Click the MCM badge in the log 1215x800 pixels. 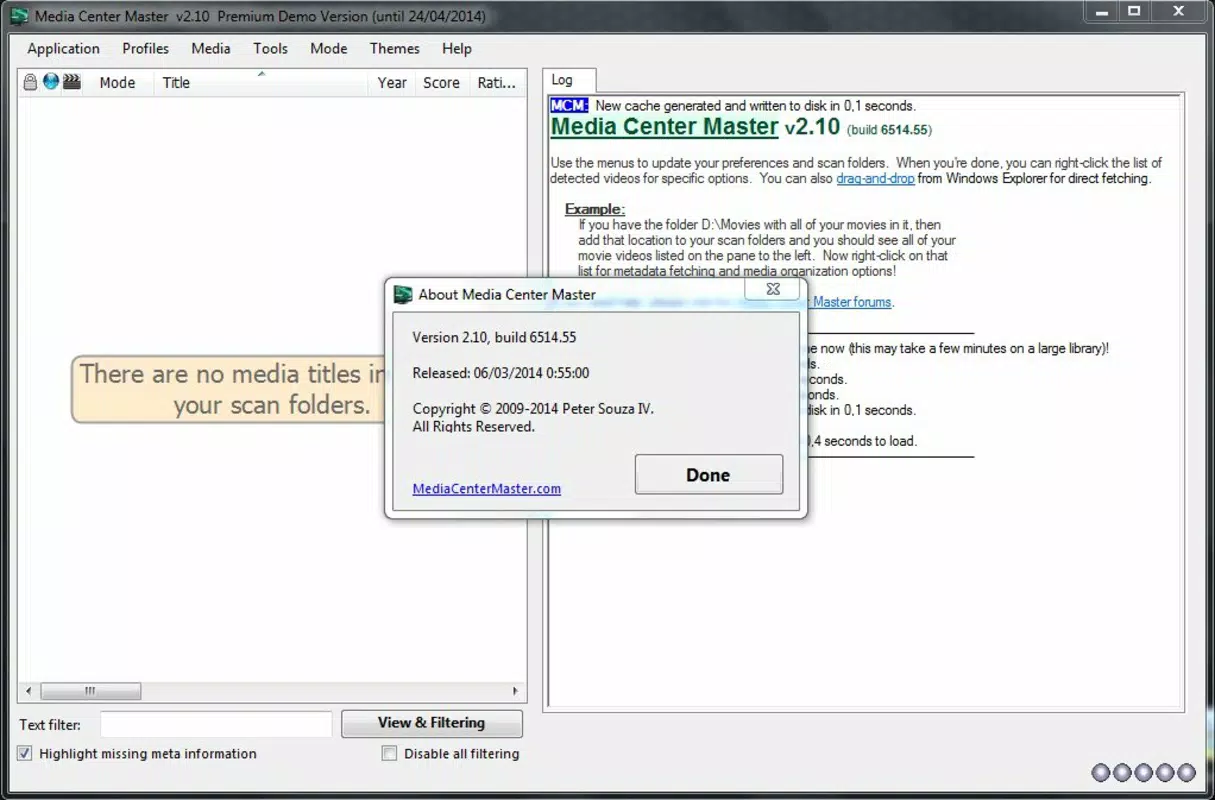click(569, 105)
